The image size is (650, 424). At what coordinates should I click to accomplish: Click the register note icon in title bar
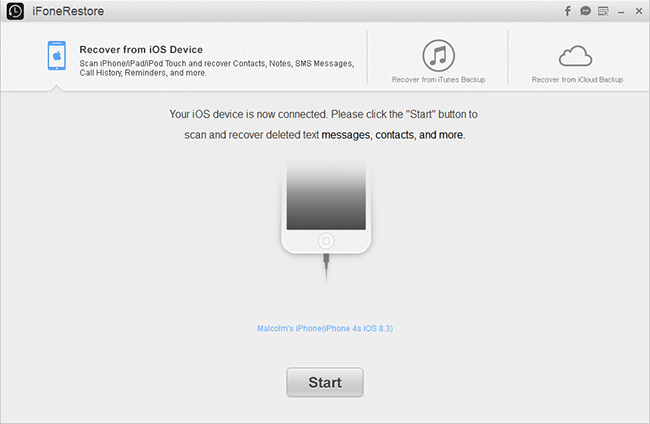point(602,12)
